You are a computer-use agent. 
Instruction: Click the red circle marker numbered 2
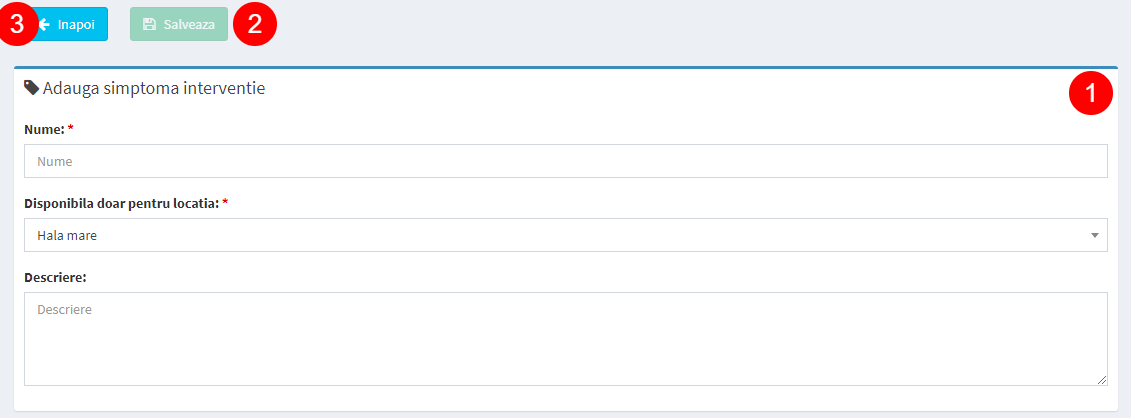(x=255, y=24)
